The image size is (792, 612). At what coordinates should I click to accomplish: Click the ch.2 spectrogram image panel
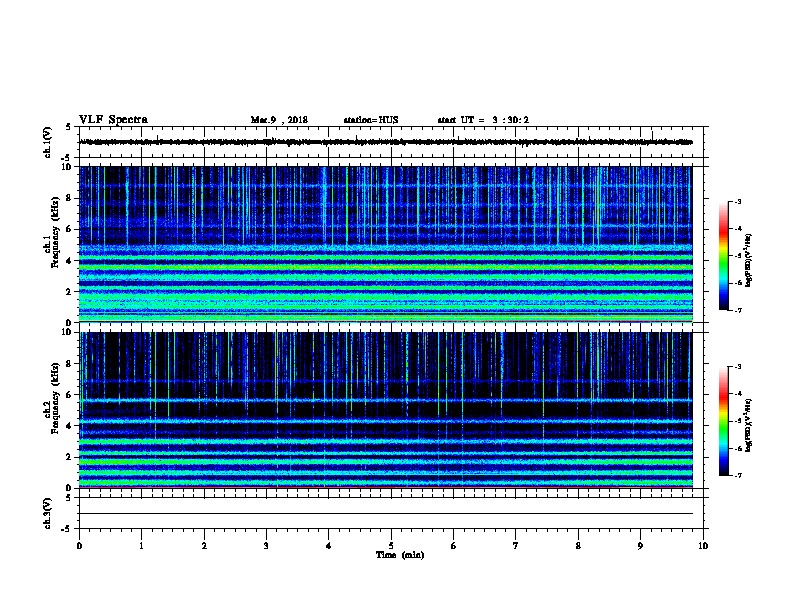point(386,410)
